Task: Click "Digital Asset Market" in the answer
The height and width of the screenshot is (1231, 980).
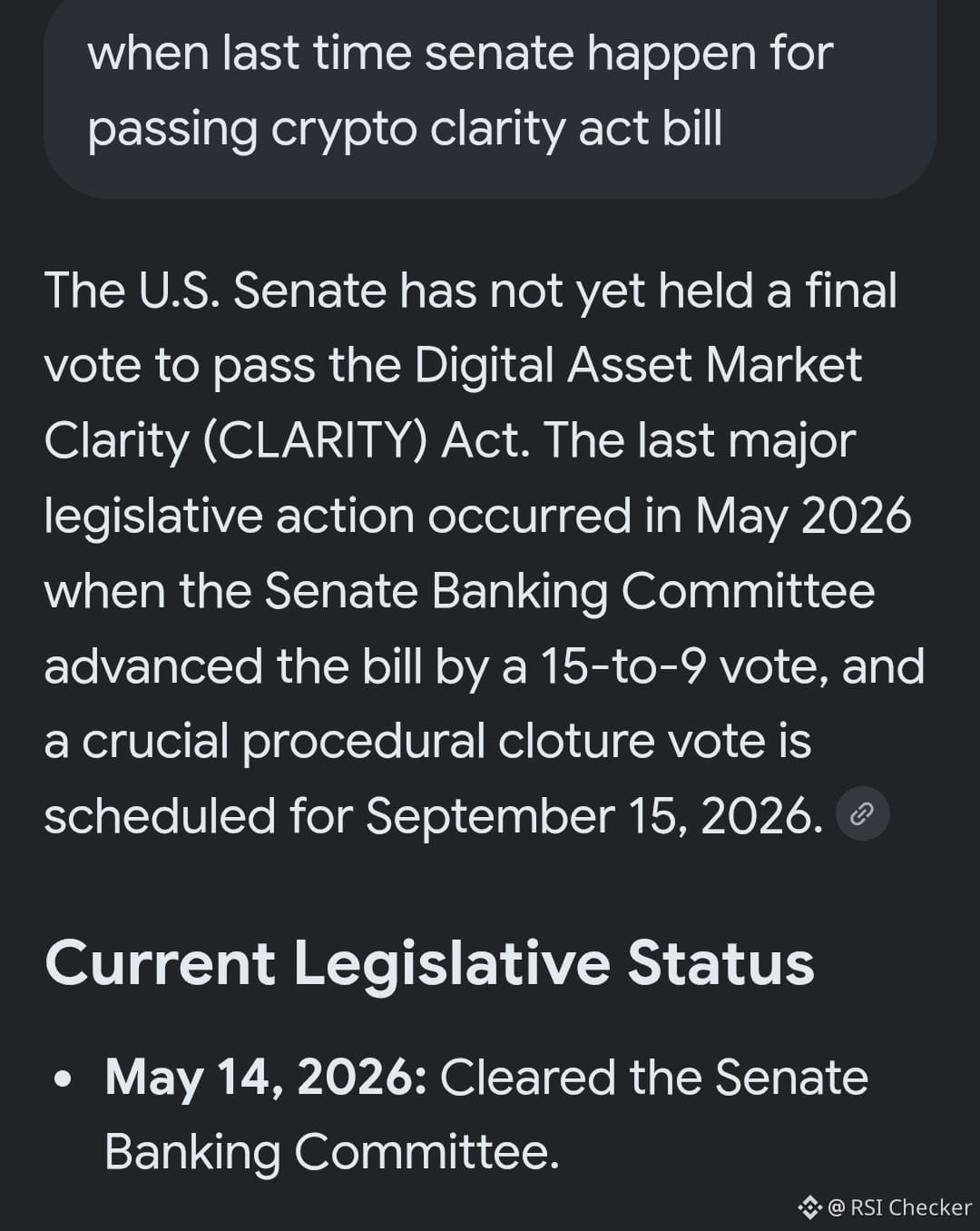Action: click(638, 366)
